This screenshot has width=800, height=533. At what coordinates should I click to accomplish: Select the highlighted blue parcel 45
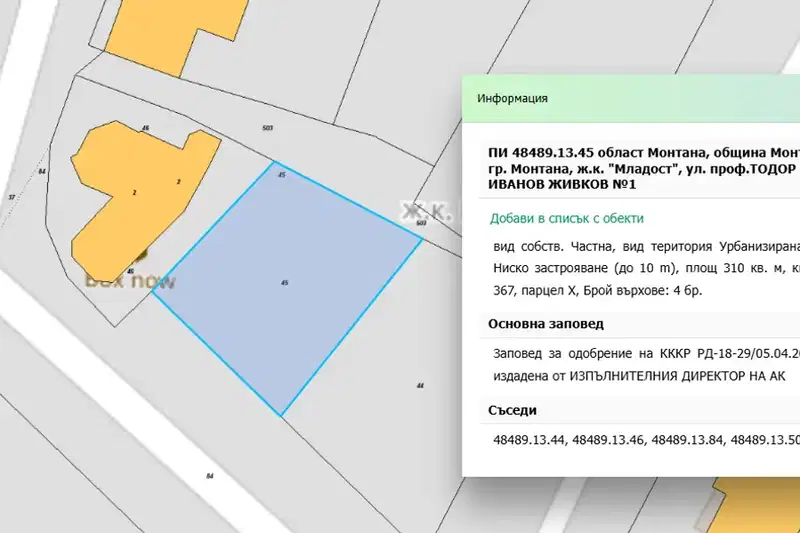[287, 288]
